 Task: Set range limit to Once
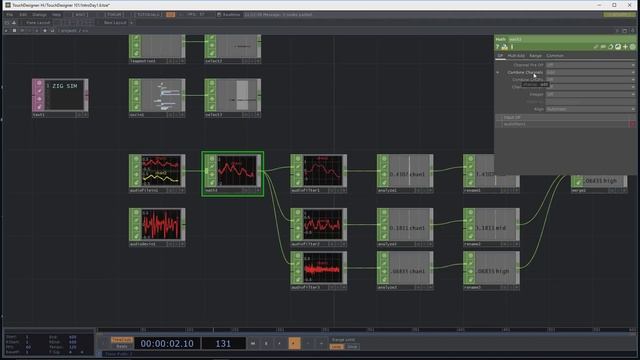(352, 347)
